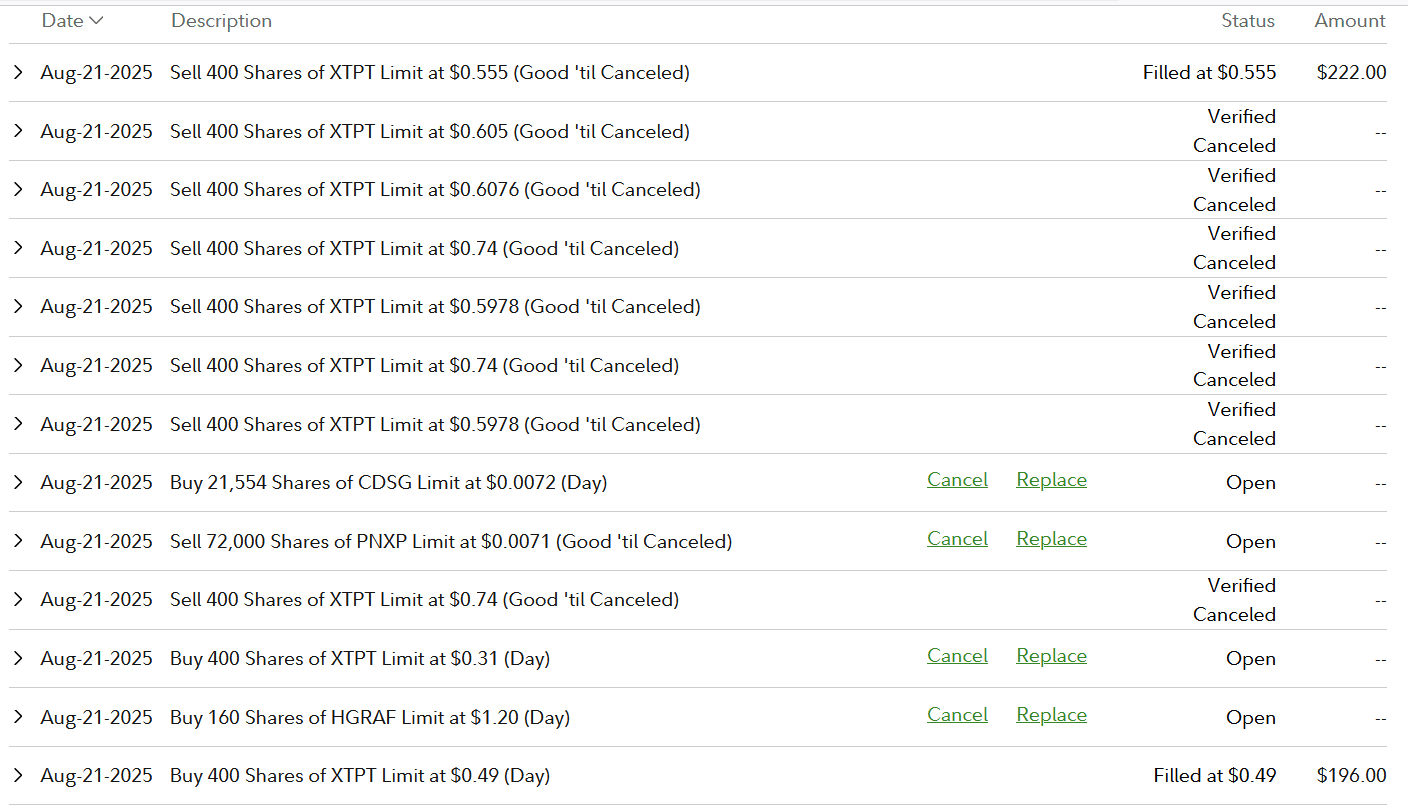Screen dimensions: 1408x808
Task: Expand the XTPT buy order filled at $0.49
Action: point(18,776)
